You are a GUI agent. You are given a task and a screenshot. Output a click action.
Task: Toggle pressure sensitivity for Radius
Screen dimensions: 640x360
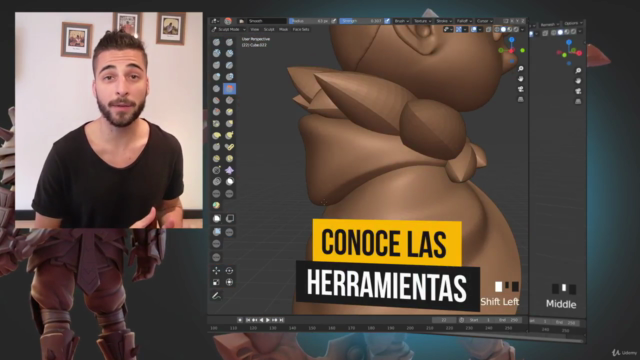pyautogui.click(x=334, y=21)
